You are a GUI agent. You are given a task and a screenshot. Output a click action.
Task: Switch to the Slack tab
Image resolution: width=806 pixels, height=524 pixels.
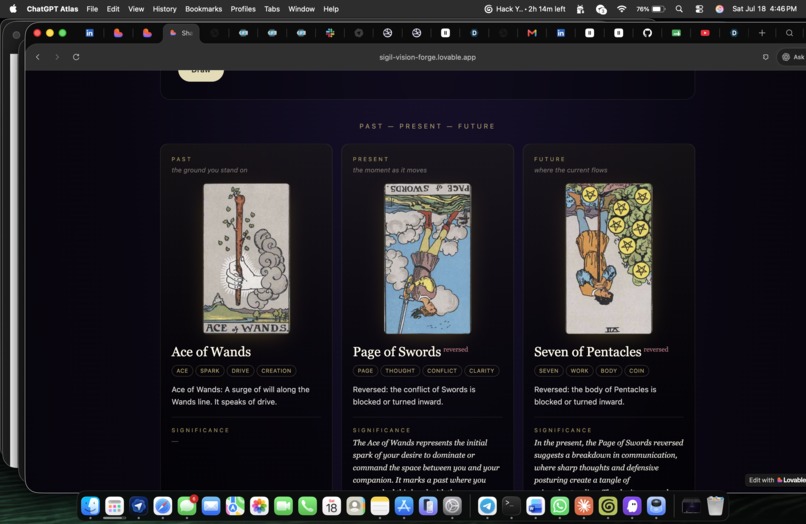coord(330,33)
